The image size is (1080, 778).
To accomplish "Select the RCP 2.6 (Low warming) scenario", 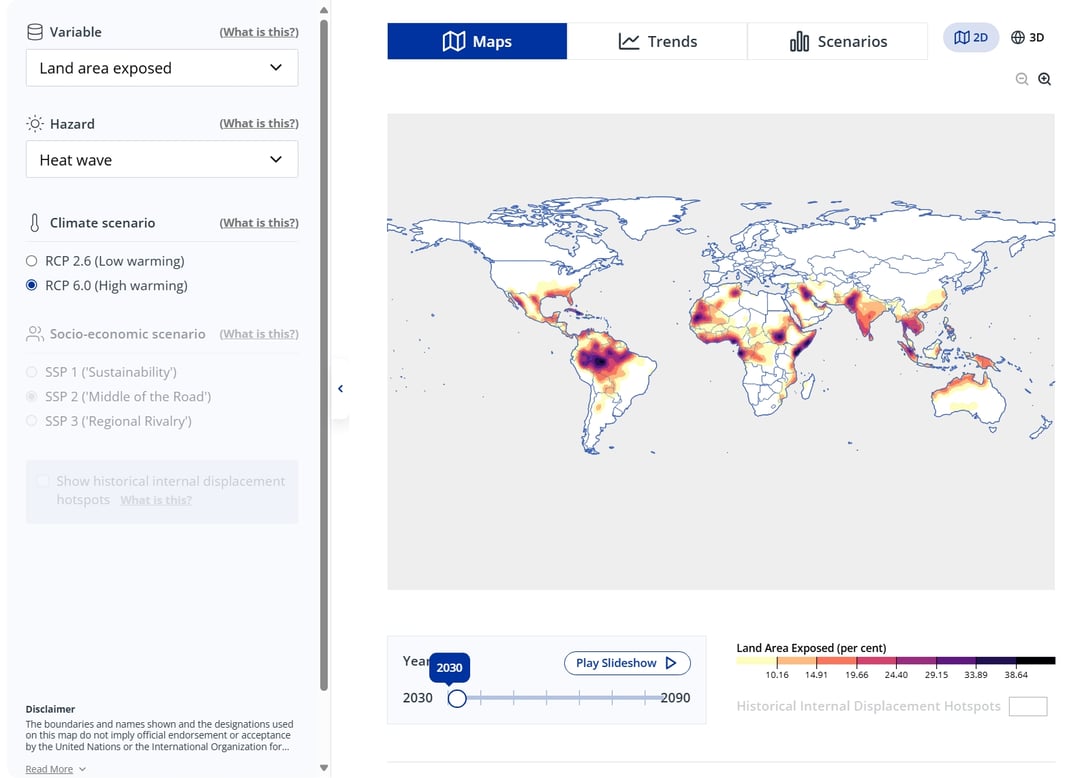I will click(x=32, y=260).
